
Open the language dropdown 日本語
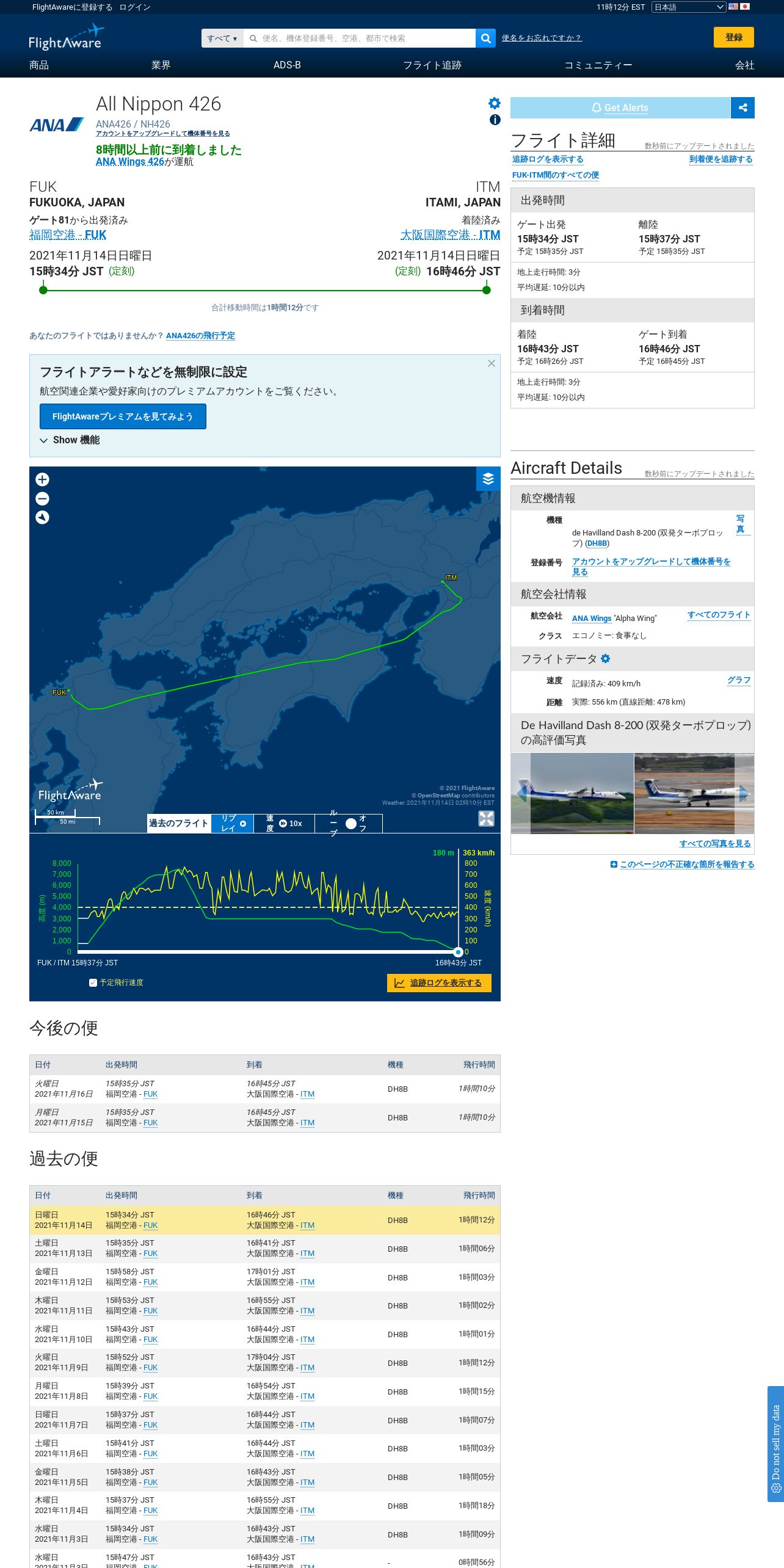pos(689,7)
